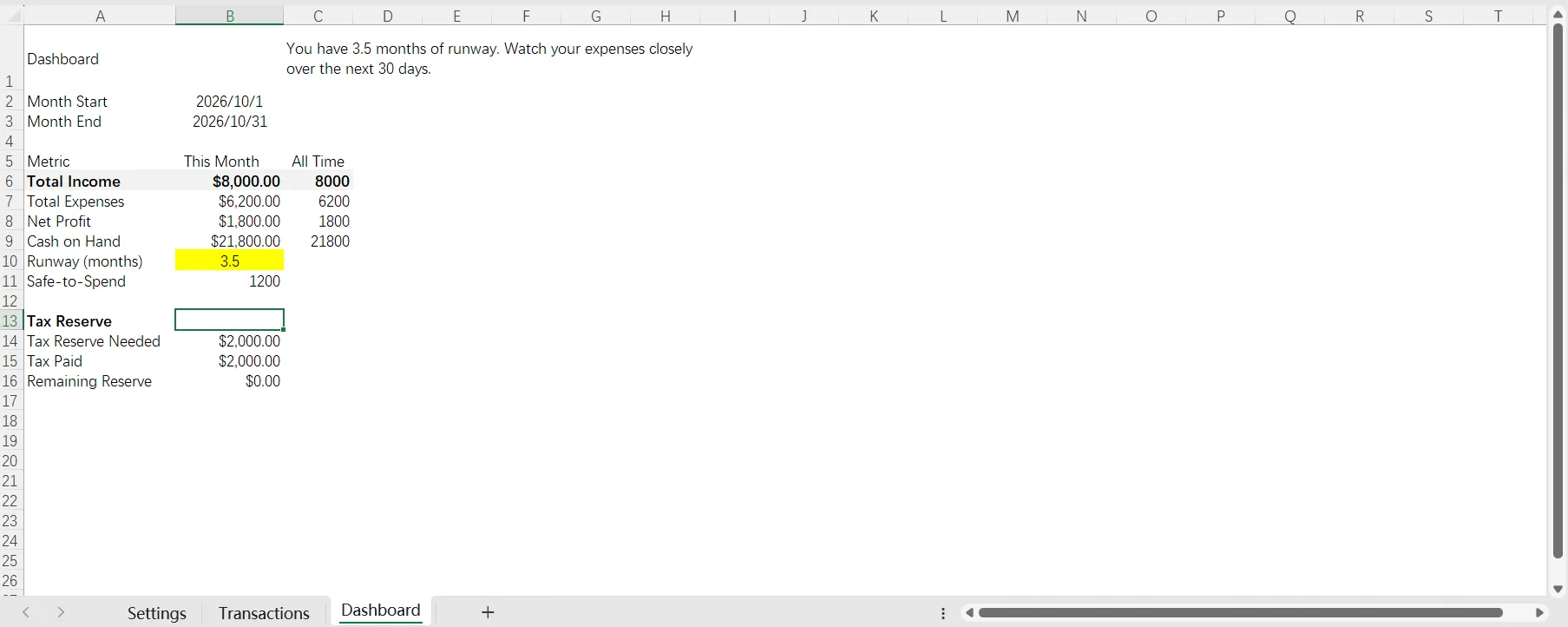The image size is (1568, 627).
Task: Go to next sheet arrow
Action: click(61, 612)
